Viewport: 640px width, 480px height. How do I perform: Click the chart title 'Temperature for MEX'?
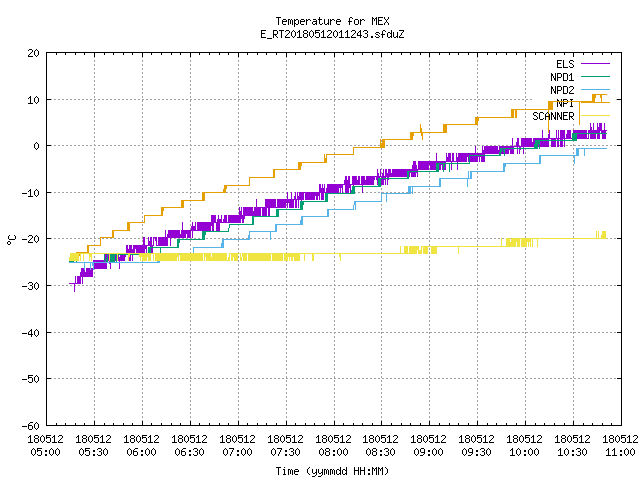332,21
